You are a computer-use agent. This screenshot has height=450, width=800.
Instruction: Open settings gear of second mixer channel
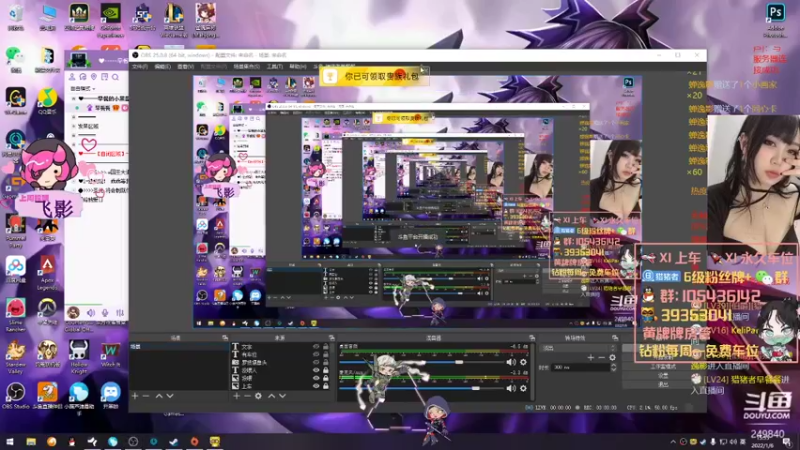(523, 388)
